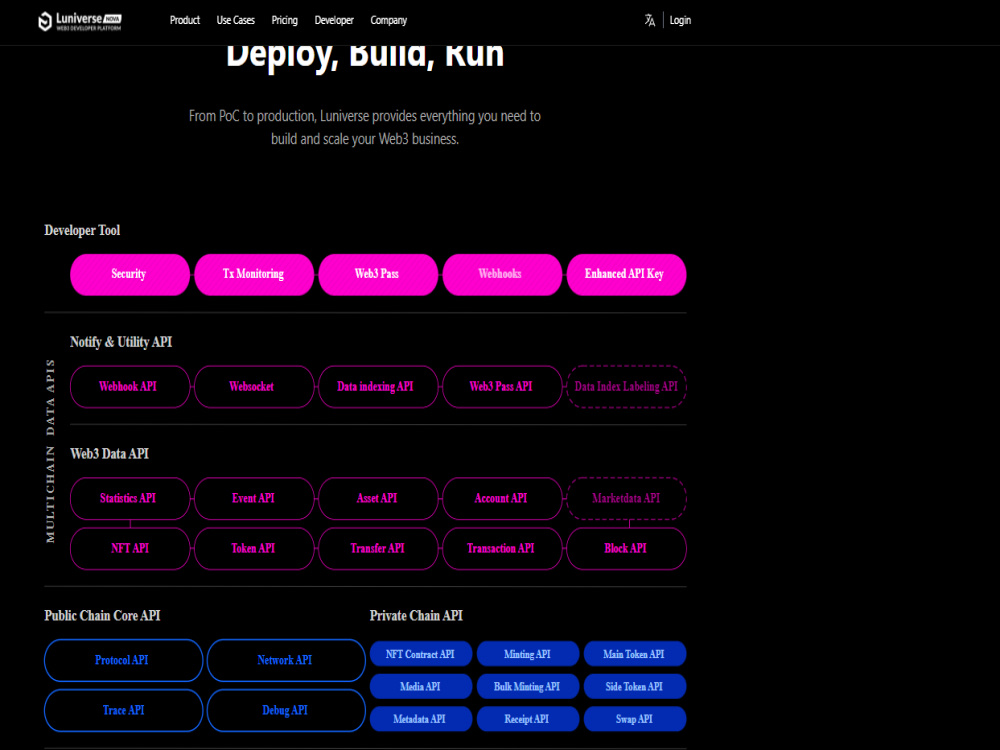Image resolution: width=1000 pixels, height=750 pixels.
Task: Click the Developer Tool heading
Action: point(82,230)
